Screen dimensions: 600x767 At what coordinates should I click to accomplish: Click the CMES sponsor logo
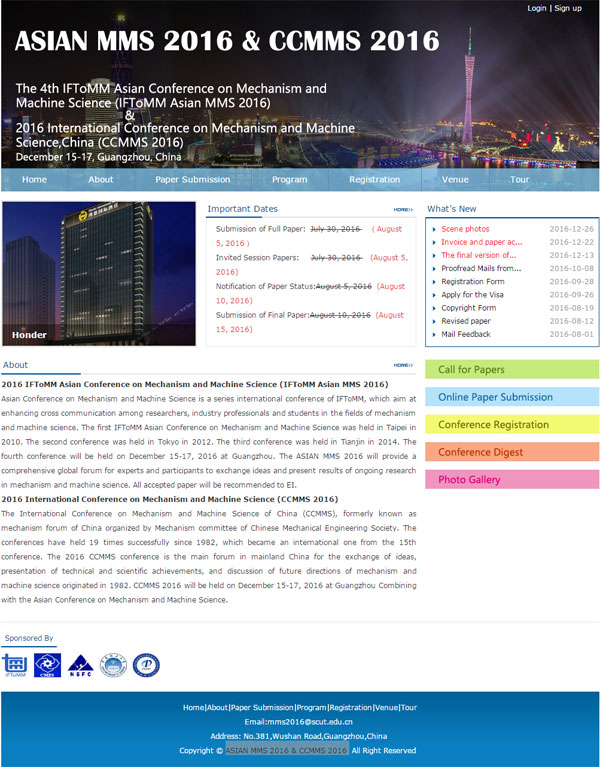[x=47, y=665]
